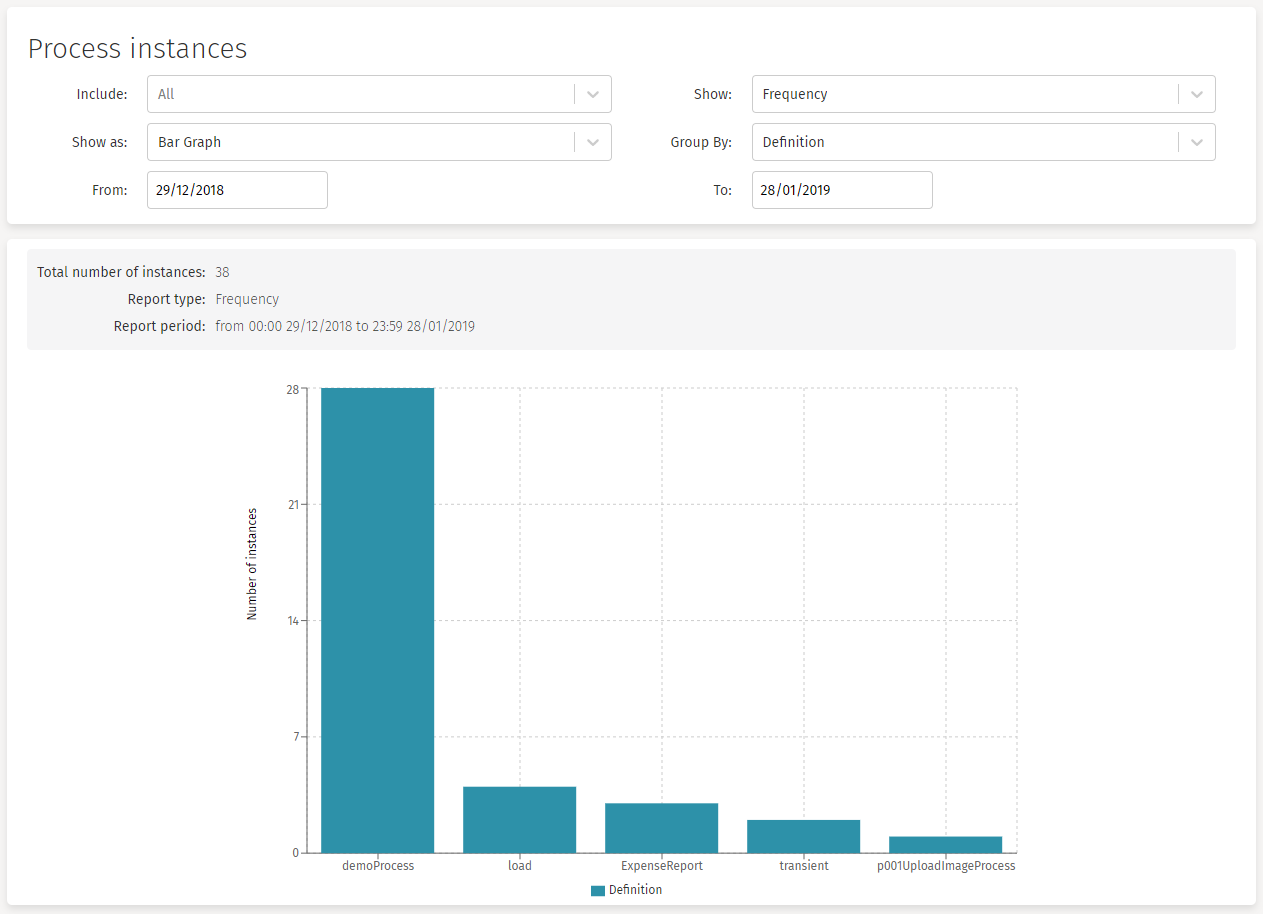Toggle the Definition legend below the chart
Screen dimensions: 1263x914
pyautogui.click(x=626, y=889)
